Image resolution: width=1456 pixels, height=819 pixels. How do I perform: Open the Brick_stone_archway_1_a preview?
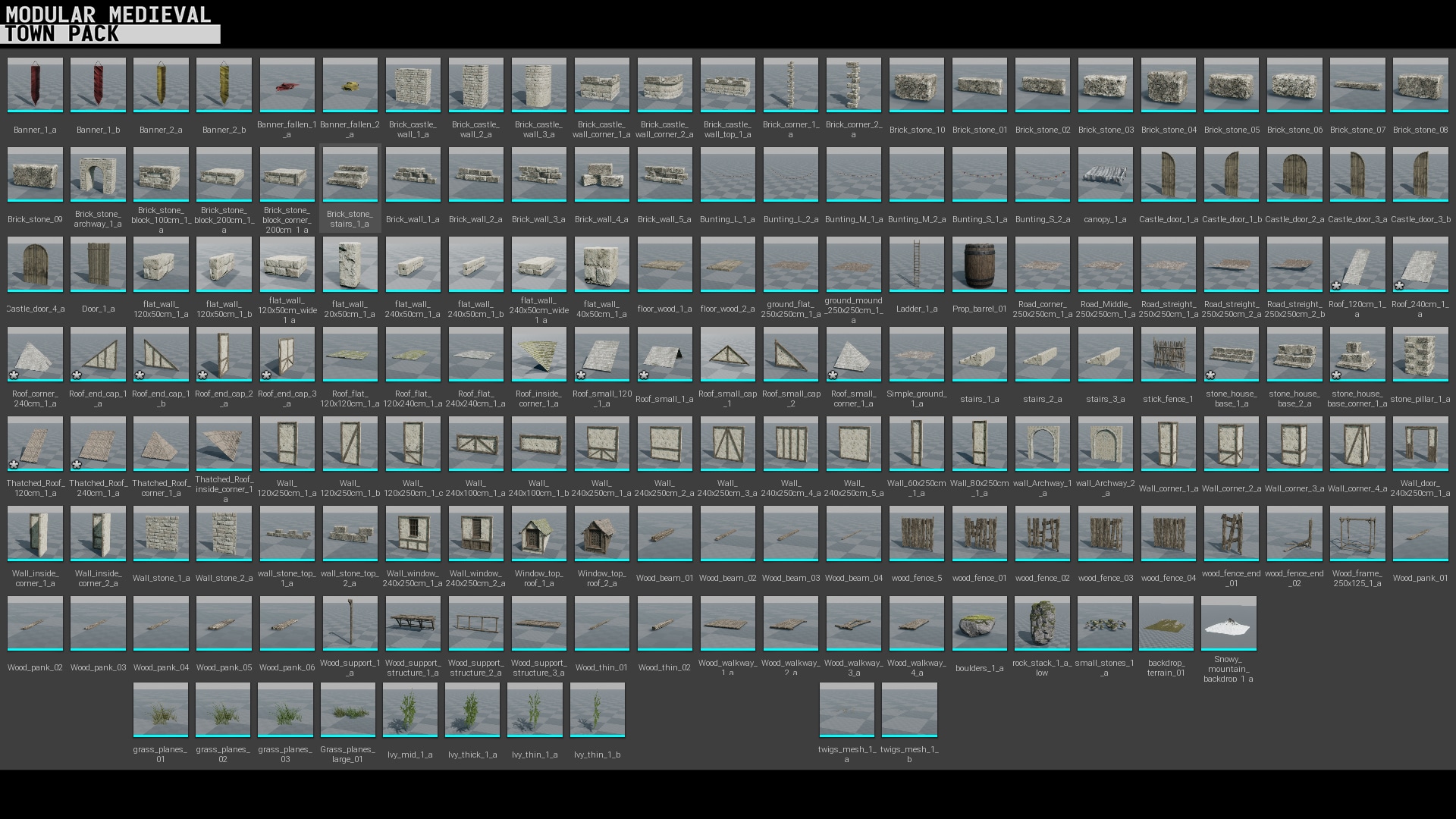(x=98, y=174)
